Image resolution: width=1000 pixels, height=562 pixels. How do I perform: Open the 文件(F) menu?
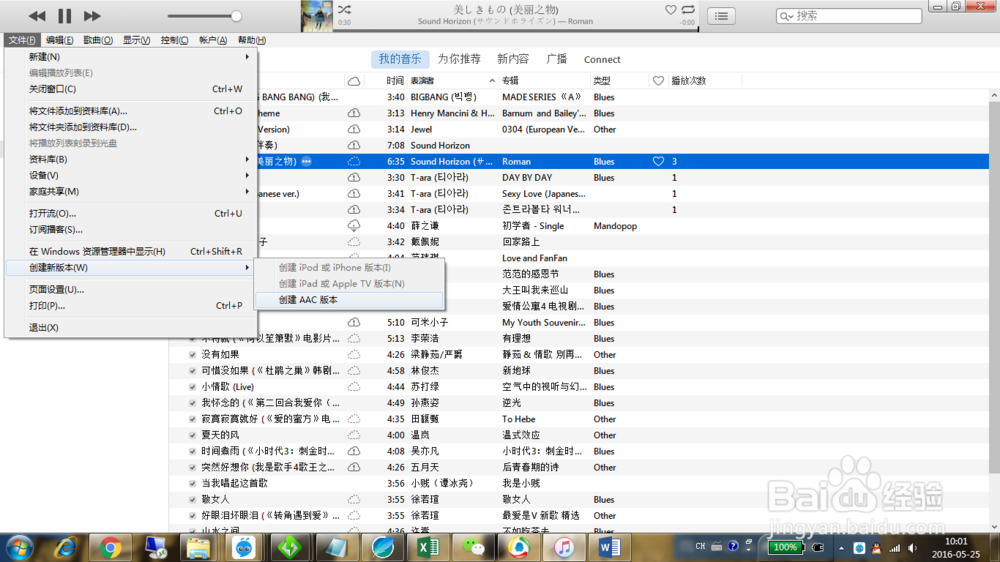click(x=22, y=40)
